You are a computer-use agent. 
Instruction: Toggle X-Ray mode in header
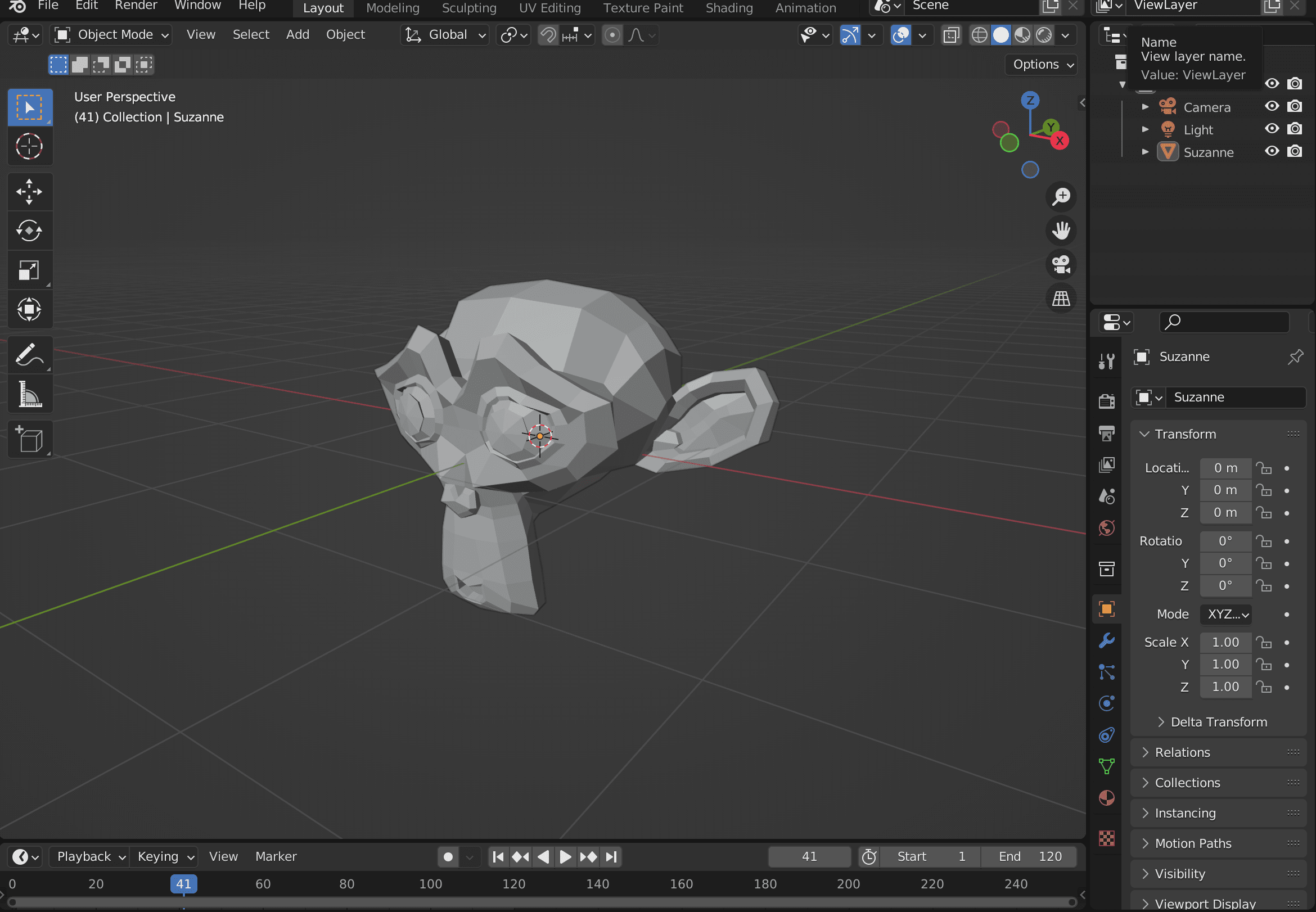coord(952,35)
